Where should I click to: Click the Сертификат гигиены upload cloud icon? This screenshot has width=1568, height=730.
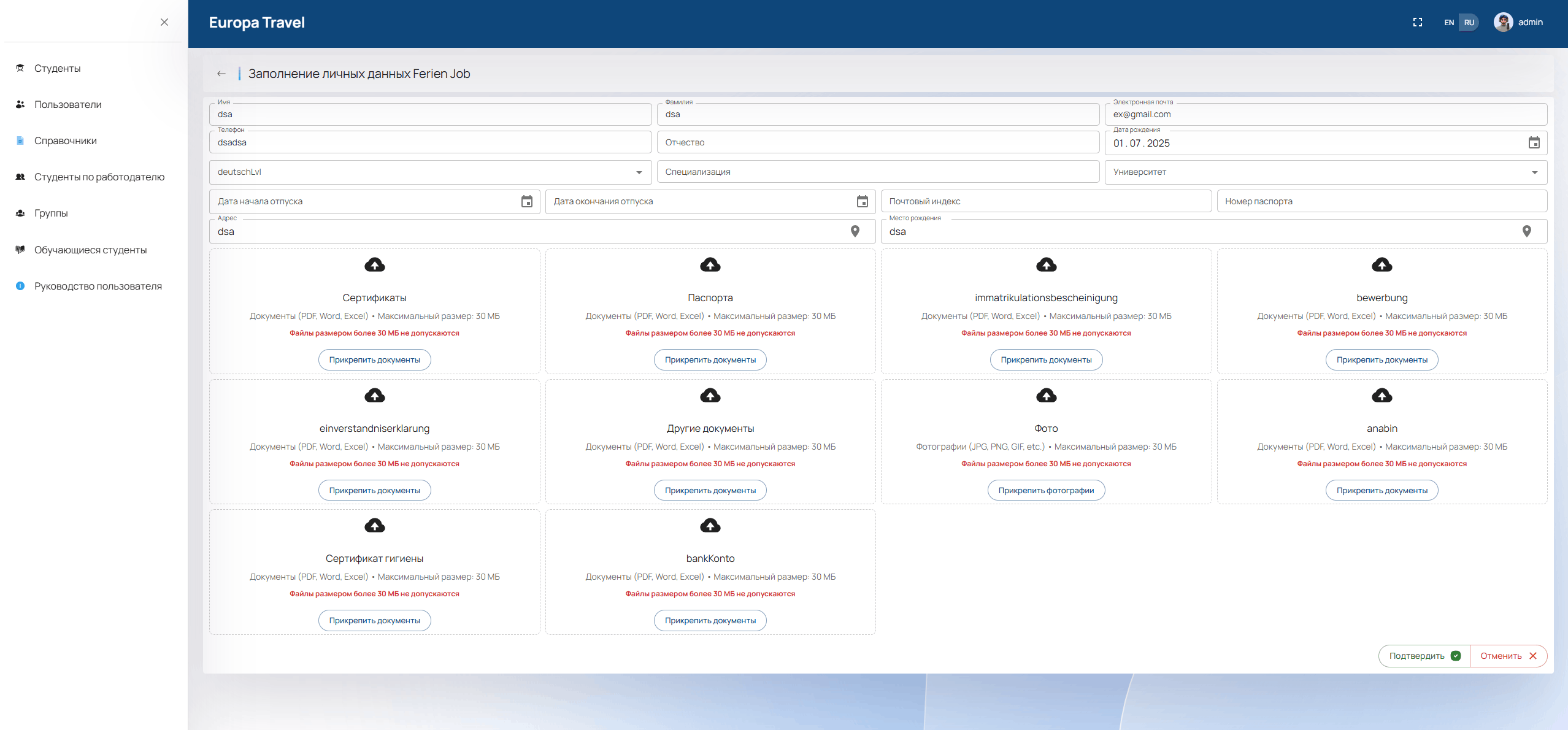(374, 526)
